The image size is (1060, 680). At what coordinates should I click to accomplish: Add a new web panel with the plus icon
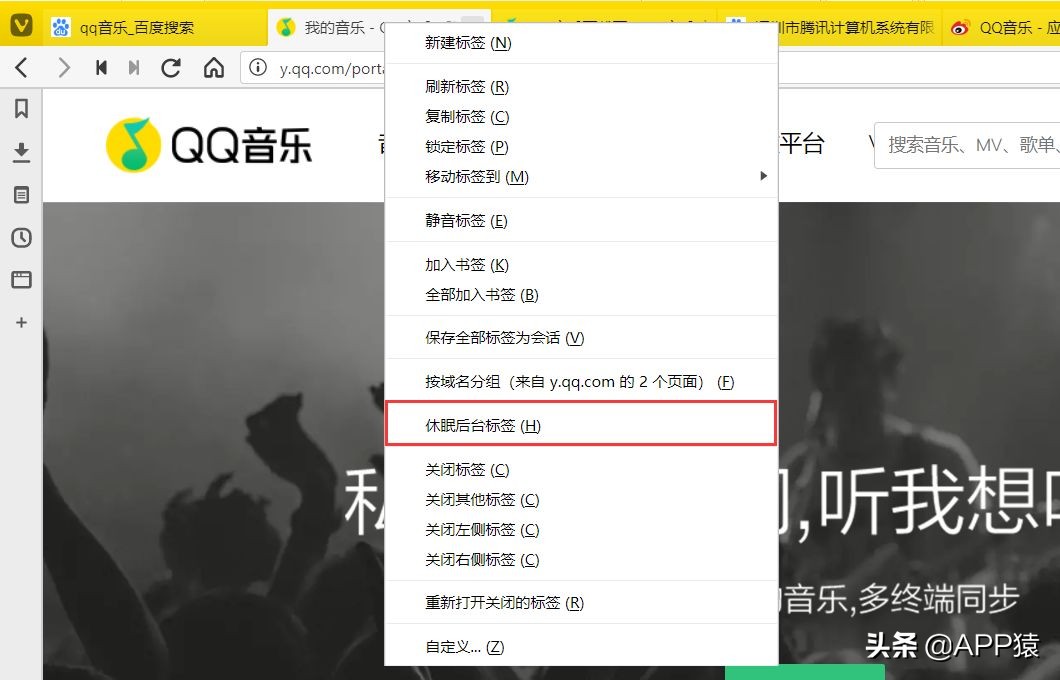pyautogui.click(x=21, y=322)
